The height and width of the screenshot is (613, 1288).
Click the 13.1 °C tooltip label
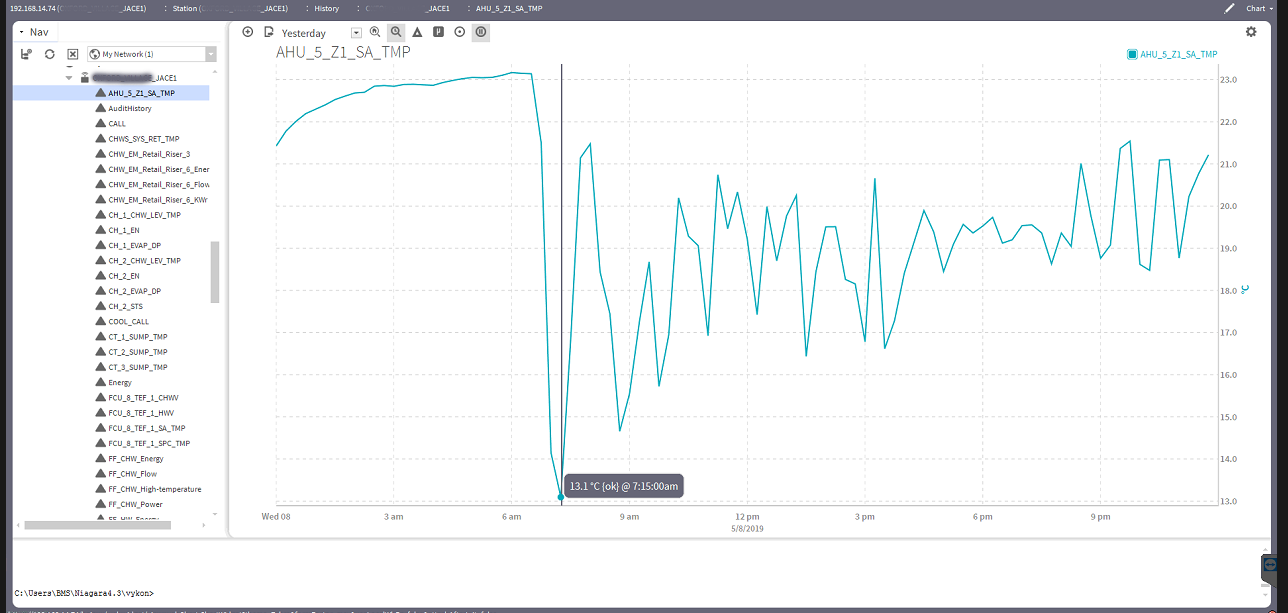pyautogui.click(x=624, y=486)
